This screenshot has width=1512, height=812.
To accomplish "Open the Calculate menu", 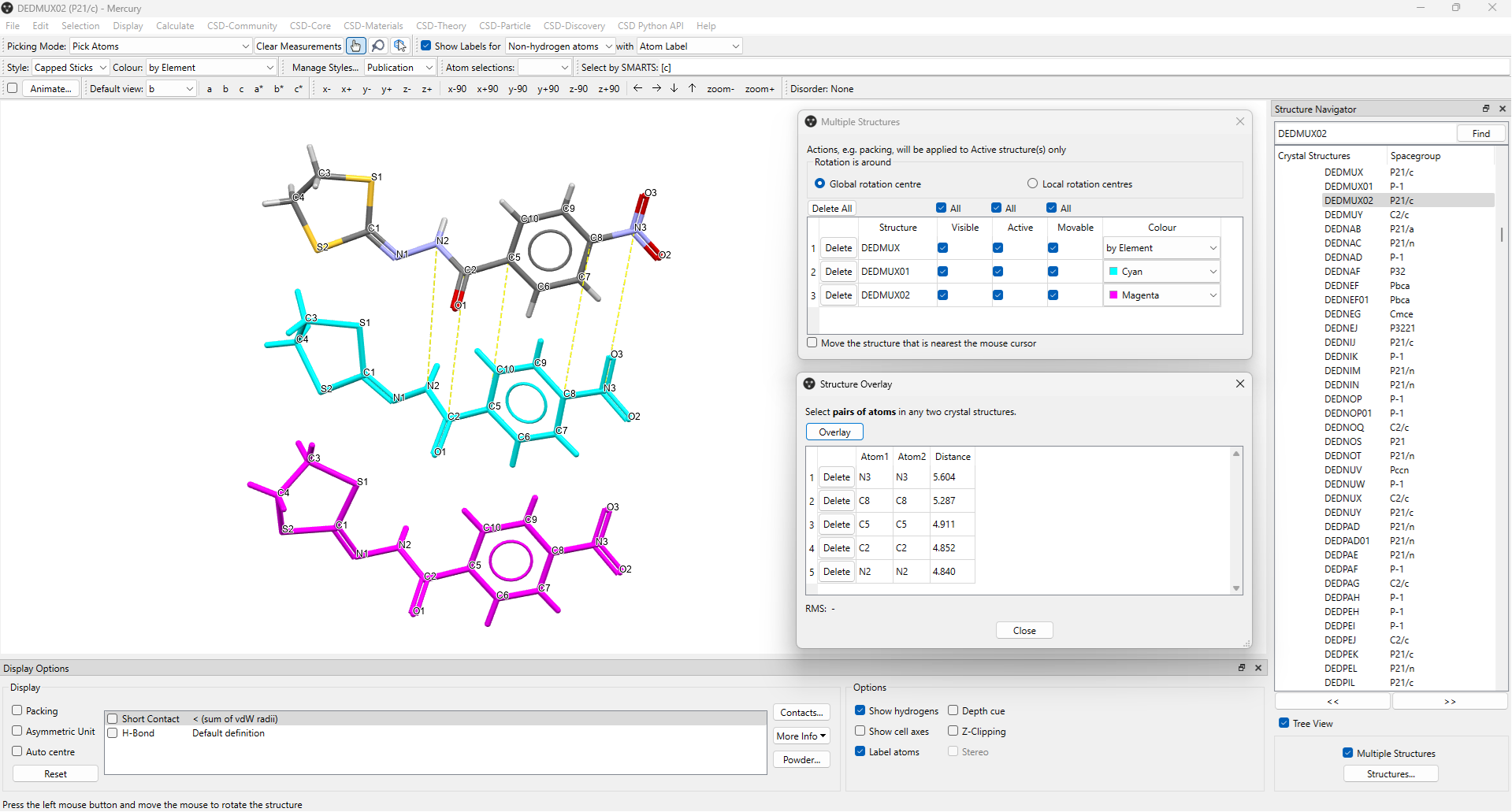I will (x=175, y=26).
